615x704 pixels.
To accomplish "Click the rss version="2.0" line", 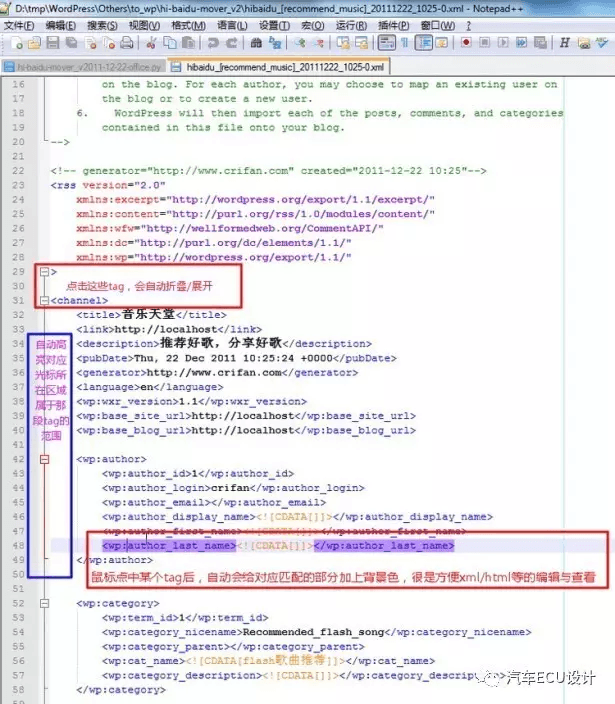I will 108,185.
